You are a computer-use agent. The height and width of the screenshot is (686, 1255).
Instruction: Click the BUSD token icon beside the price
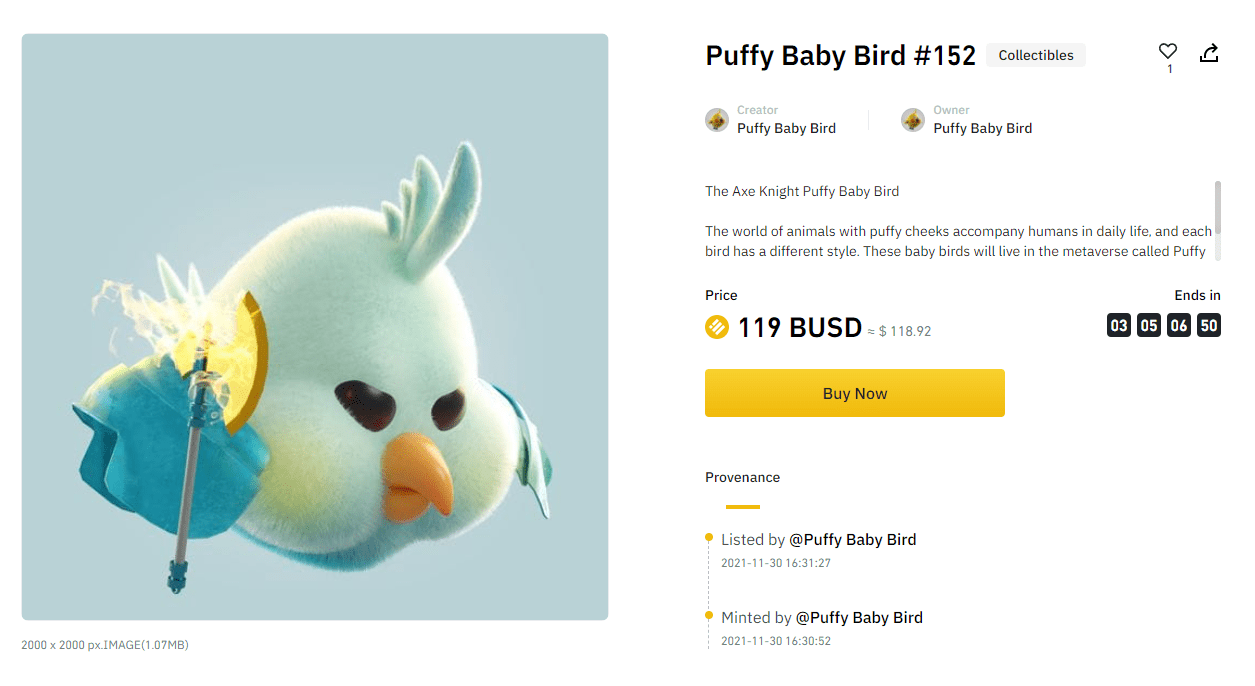(x=716, y=327)
